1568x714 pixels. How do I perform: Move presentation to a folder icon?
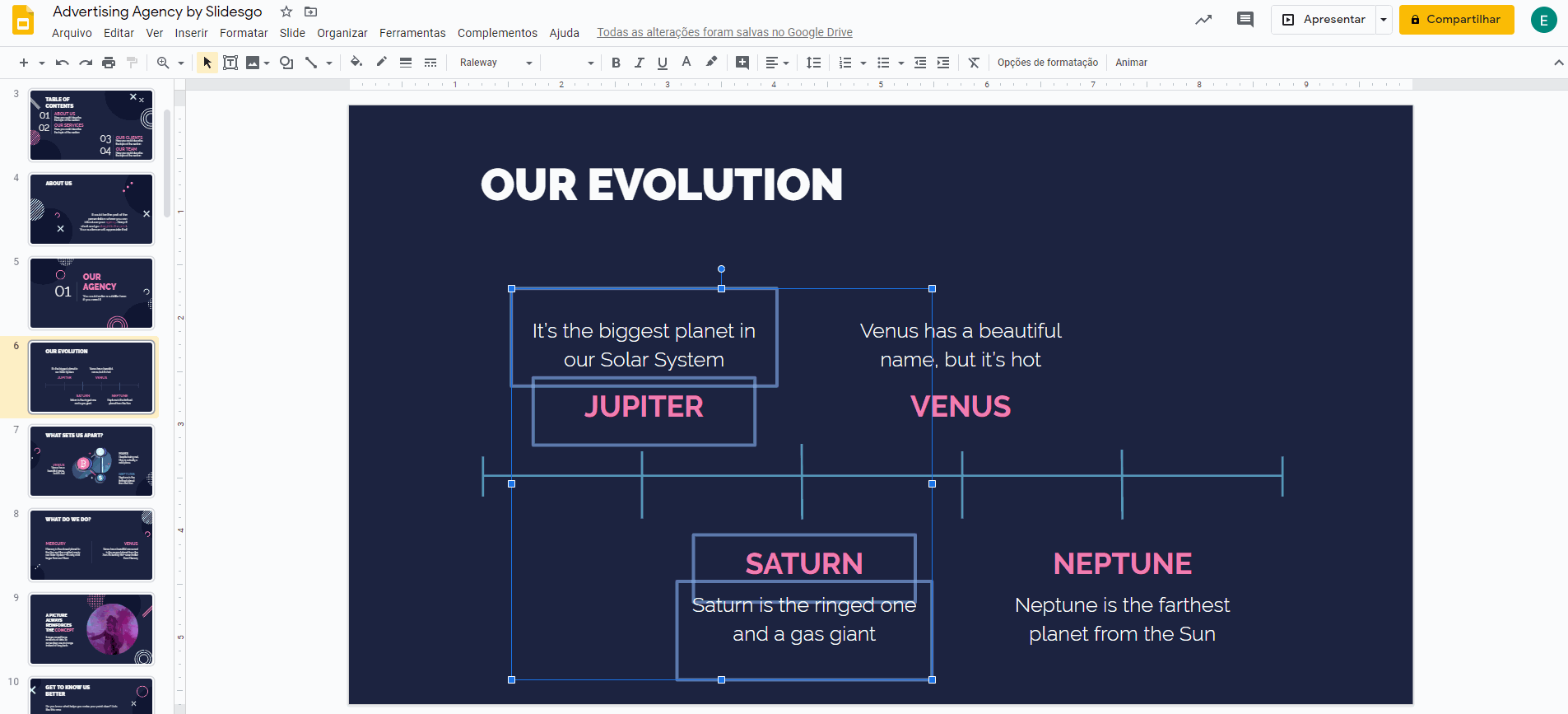(310, 12)
